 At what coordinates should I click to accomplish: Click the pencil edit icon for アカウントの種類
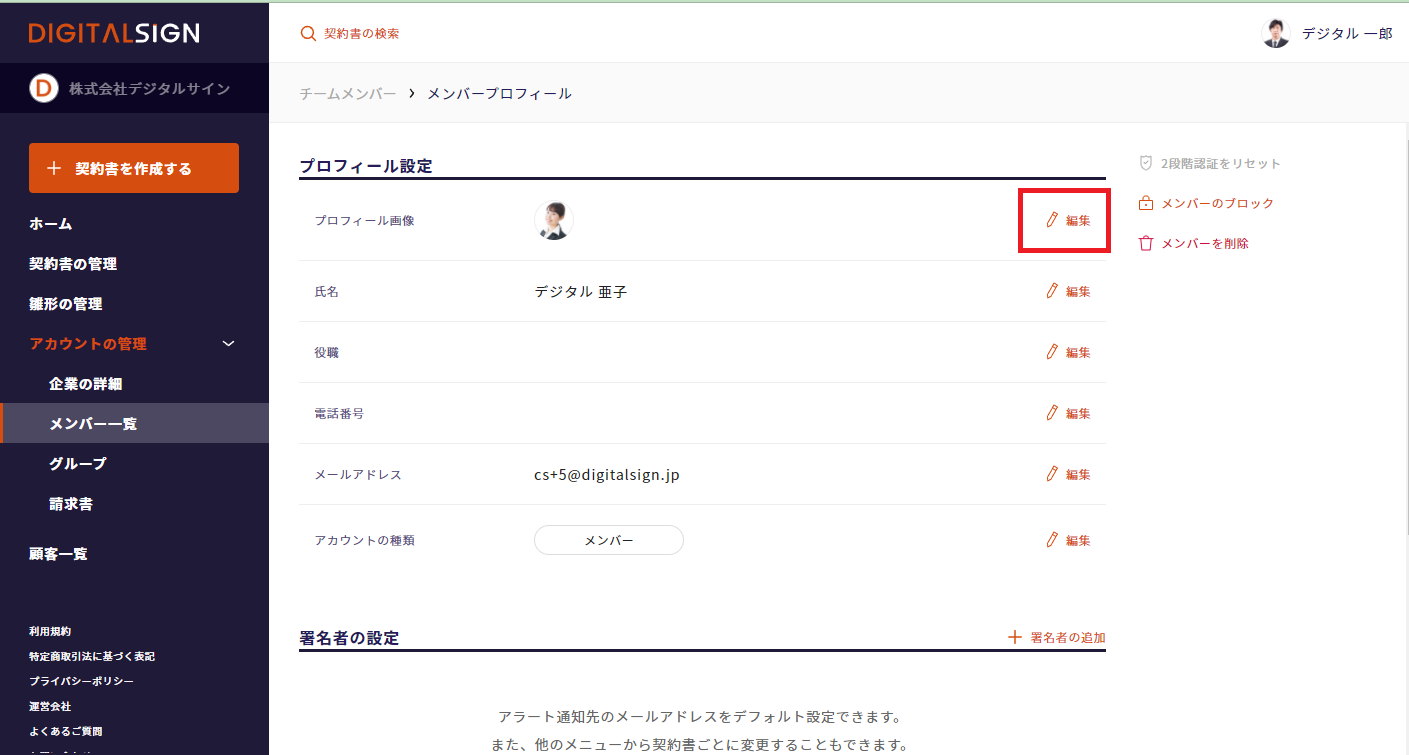click(x=1051, y=540)
